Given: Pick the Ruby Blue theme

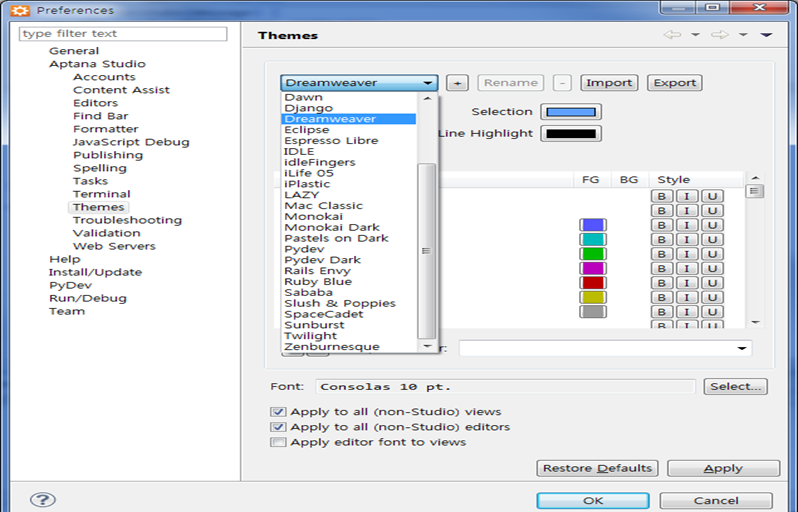Looking at the screenshot, I should click(318, 281).
